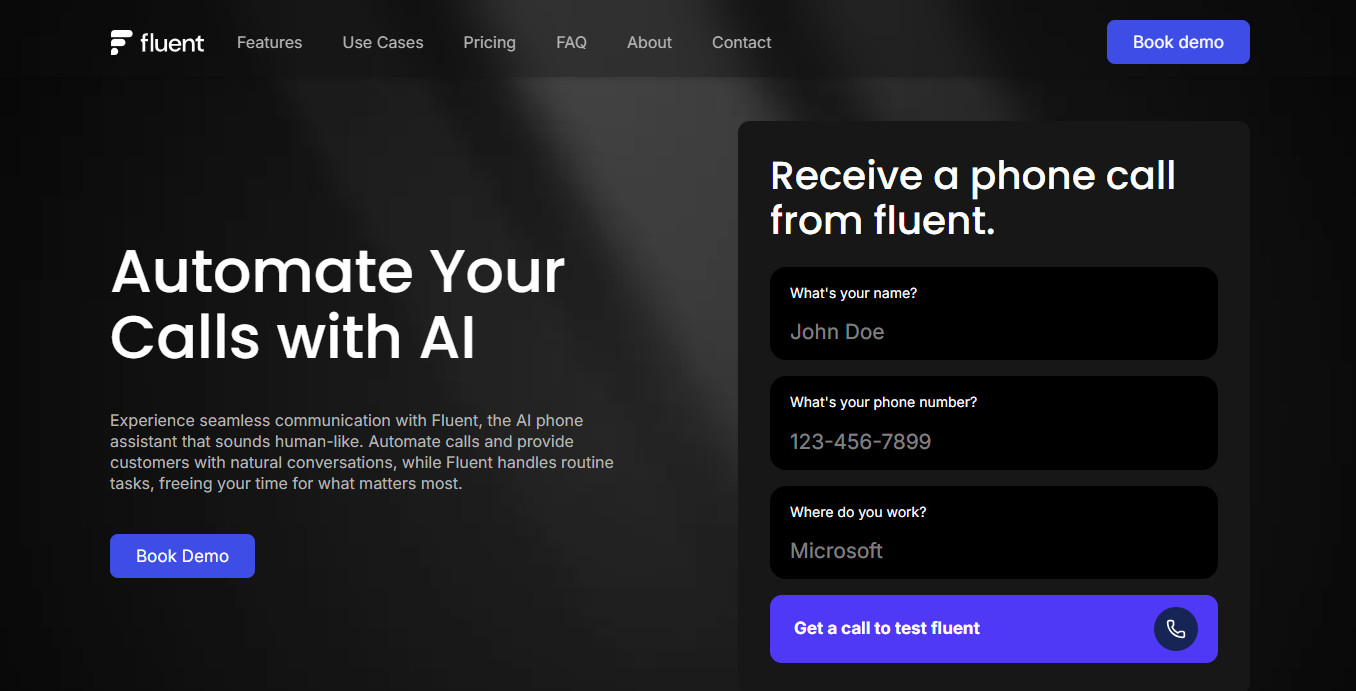
Task: Click the Book demo button in the header
Action: [1178, 42]
